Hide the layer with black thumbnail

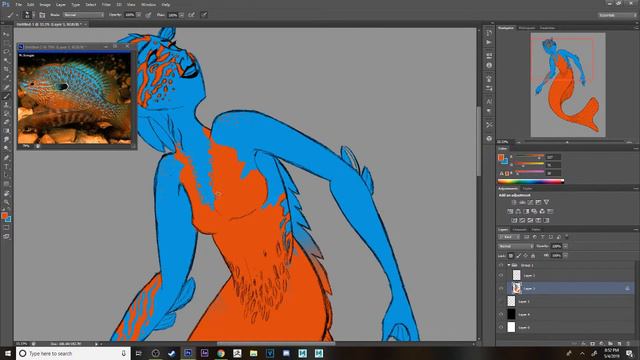point(501,314)
